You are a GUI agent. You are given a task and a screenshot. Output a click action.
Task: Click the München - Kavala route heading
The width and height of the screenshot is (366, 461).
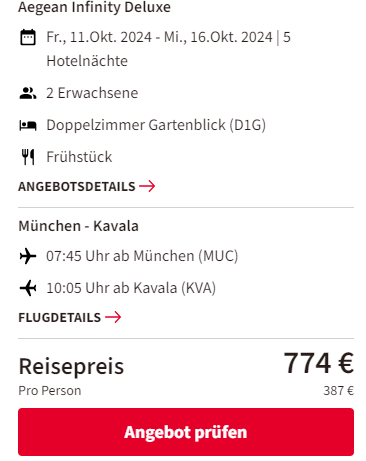(x=79, y=226)
